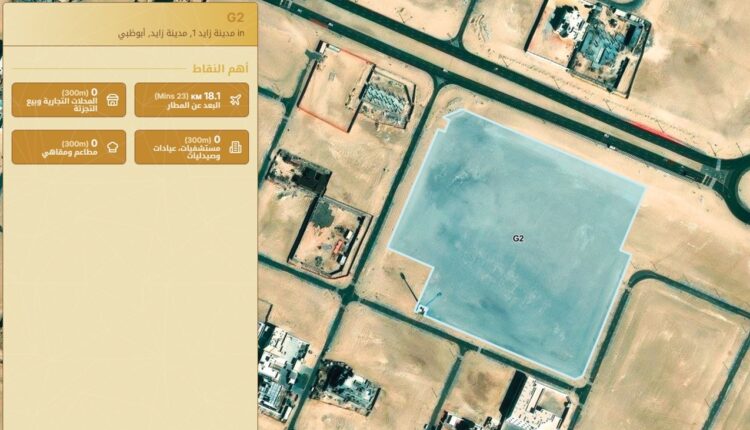Viewport: 750px width, 430px height.
Task: Open the airport distance card showing 18.1 KM
Action: [x=192, y=99]
